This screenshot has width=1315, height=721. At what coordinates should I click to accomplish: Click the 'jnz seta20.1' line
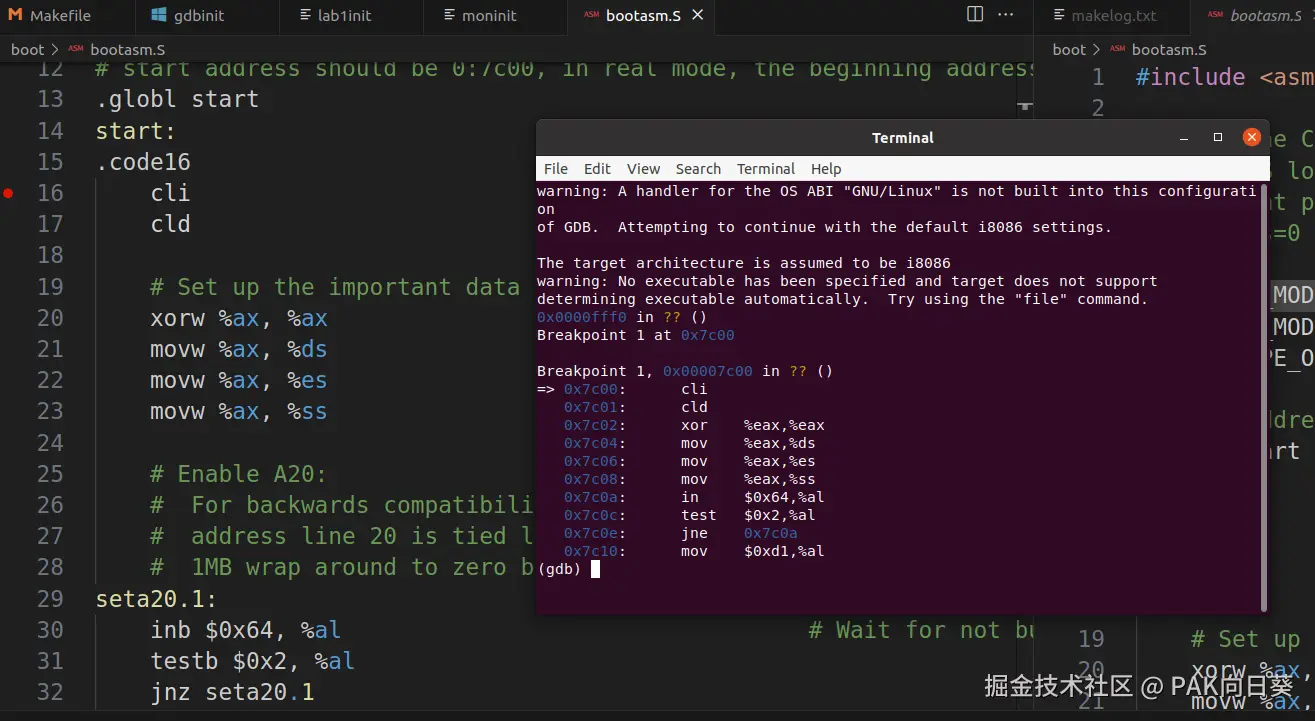(x=232, y=692)
